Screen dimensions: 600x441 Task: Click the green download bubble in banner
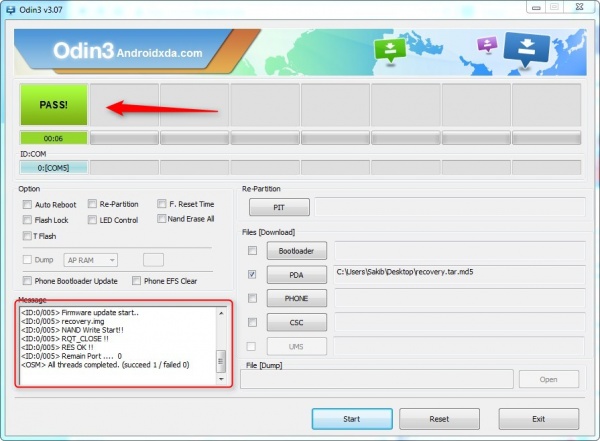pyautogui.click(x=390, y=50)
